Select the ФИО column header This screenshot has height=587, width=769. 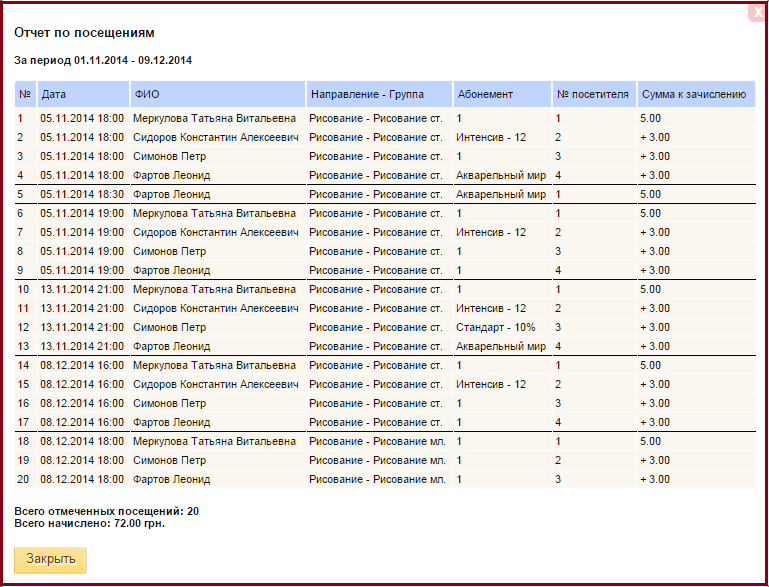[x=218, y=94]
